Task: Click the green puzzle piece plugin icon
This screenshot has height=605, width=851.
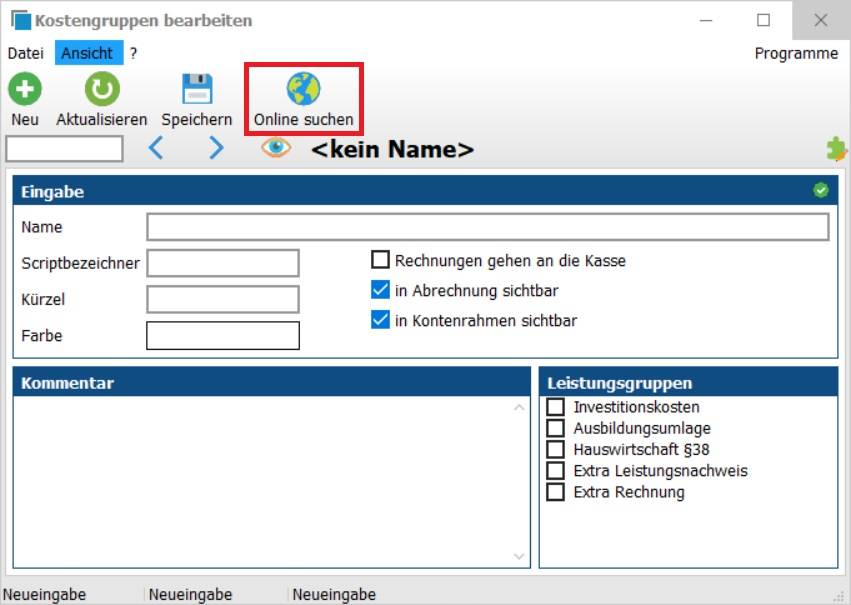Action: [836, 149]
